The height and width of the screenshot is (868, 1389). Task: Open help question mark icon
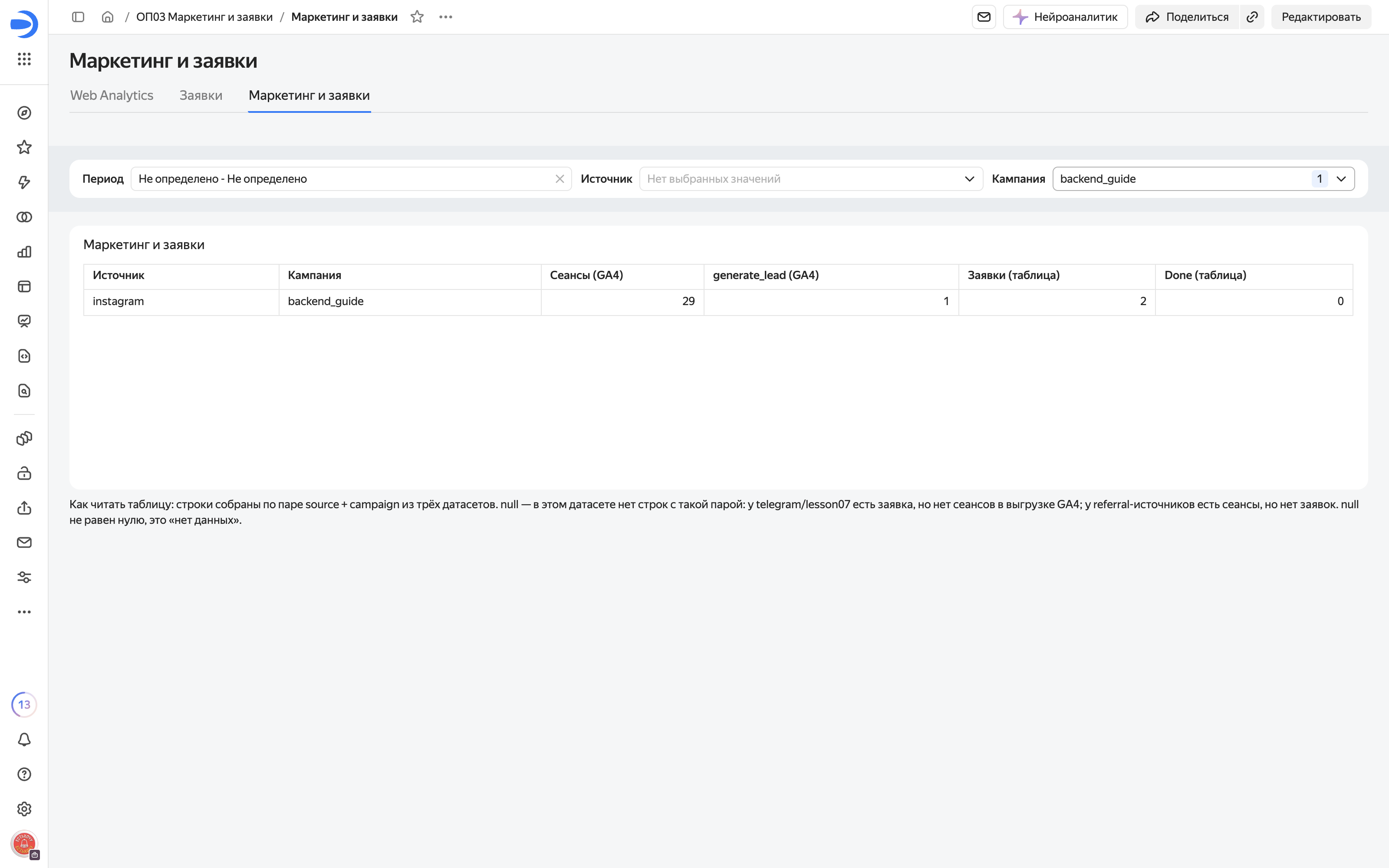coord(24,774)
